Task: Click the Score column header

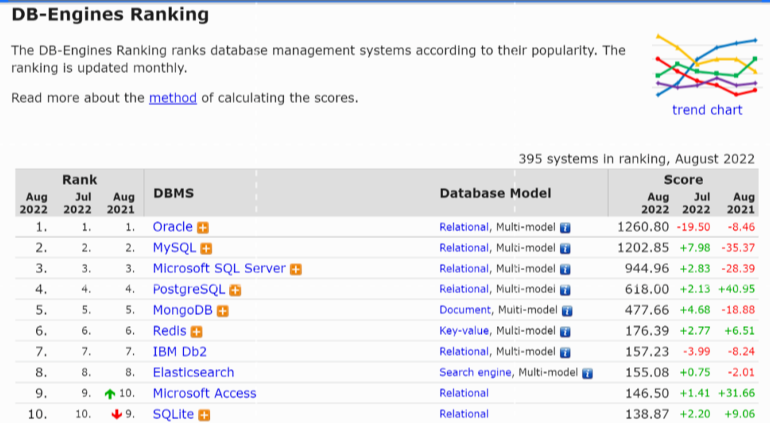Action: 683,180
